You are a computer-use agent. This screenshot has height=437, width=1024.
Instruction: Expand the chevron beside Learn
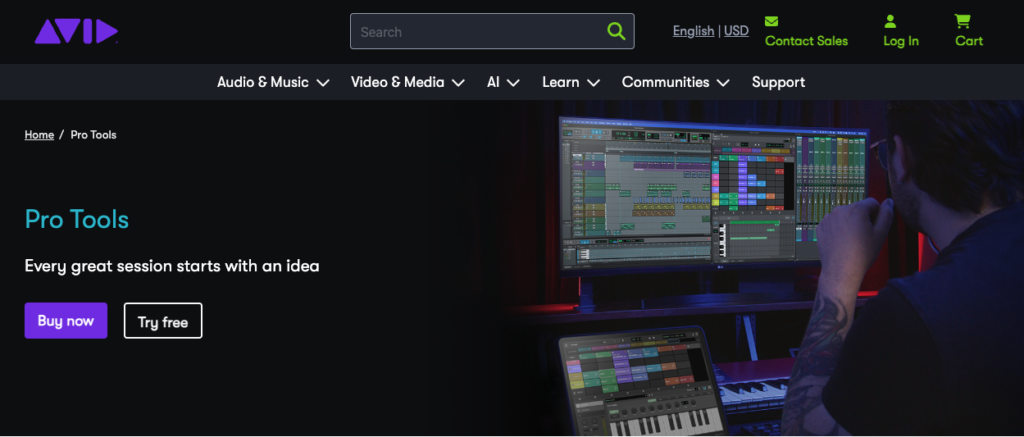pos(593,83)
